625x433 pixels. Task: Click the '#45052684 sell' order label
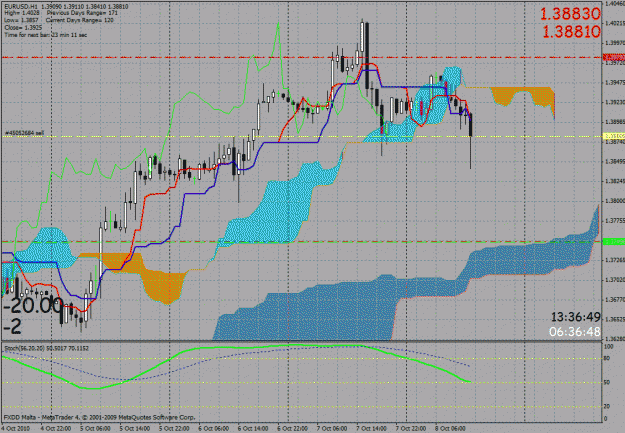(24, 132)
